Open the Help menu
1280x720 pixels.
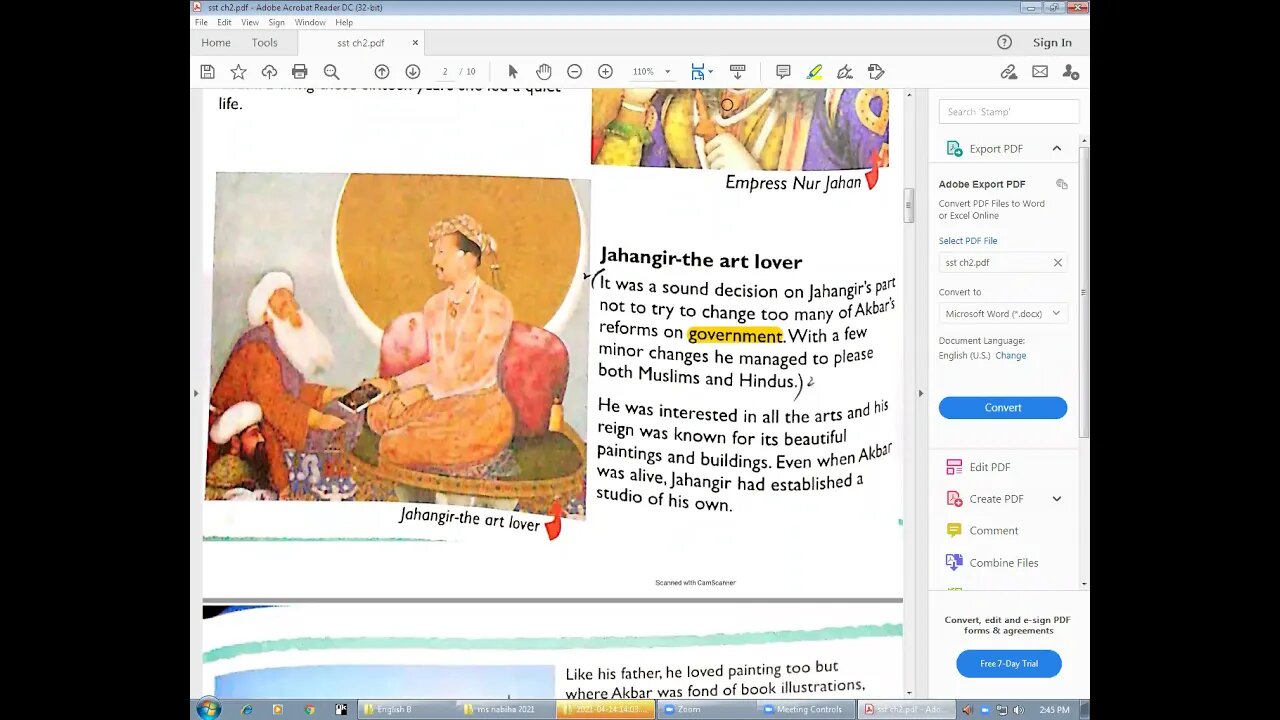coord(344,22)
